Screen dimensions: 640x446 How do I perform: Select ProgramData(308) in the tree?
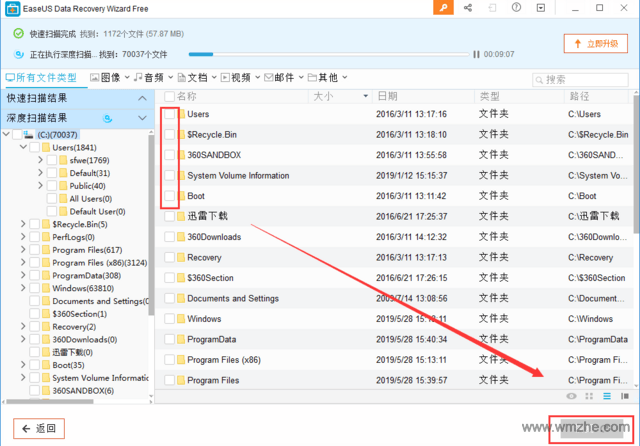click(x=87, y=275)
